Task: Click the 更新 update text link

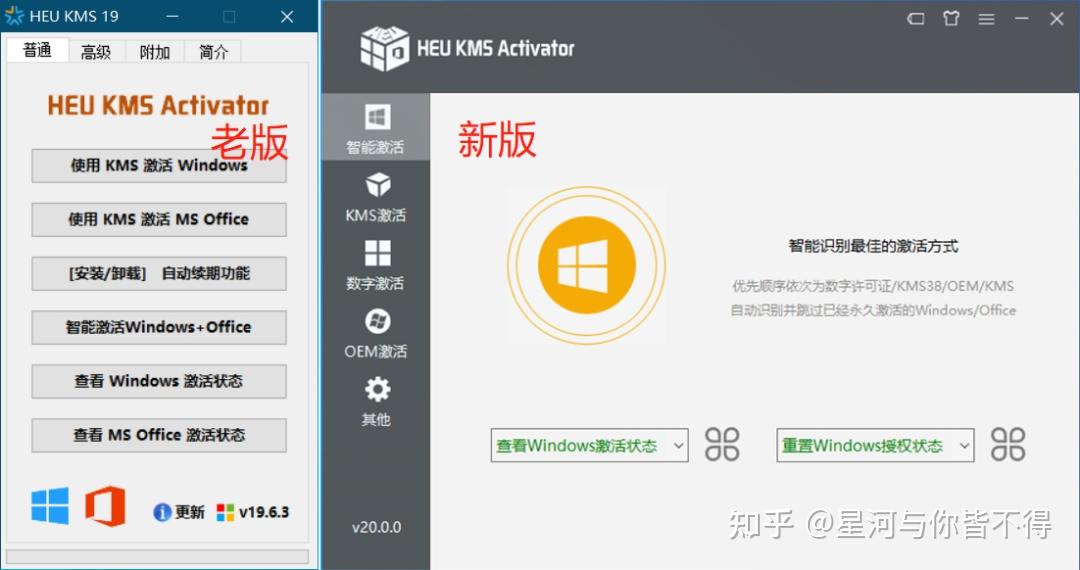Action: pyautogui.click(x=189, y=512)
